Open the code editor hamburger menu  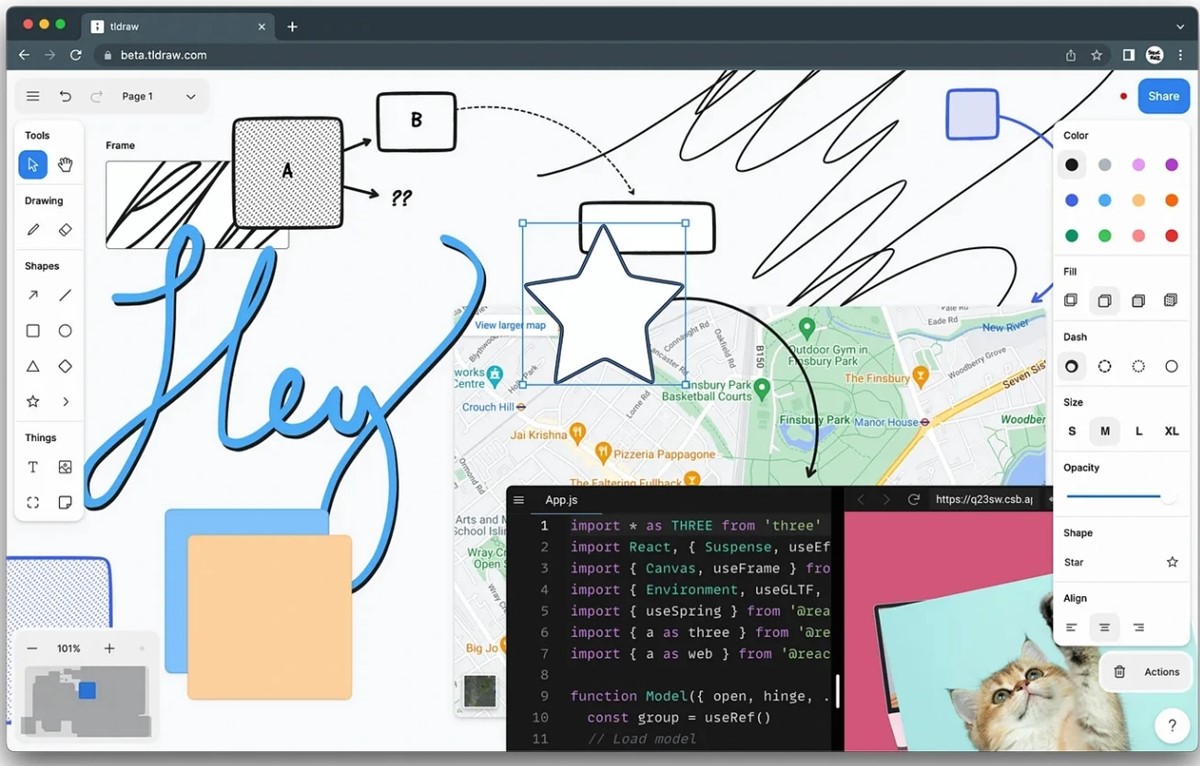518,500
